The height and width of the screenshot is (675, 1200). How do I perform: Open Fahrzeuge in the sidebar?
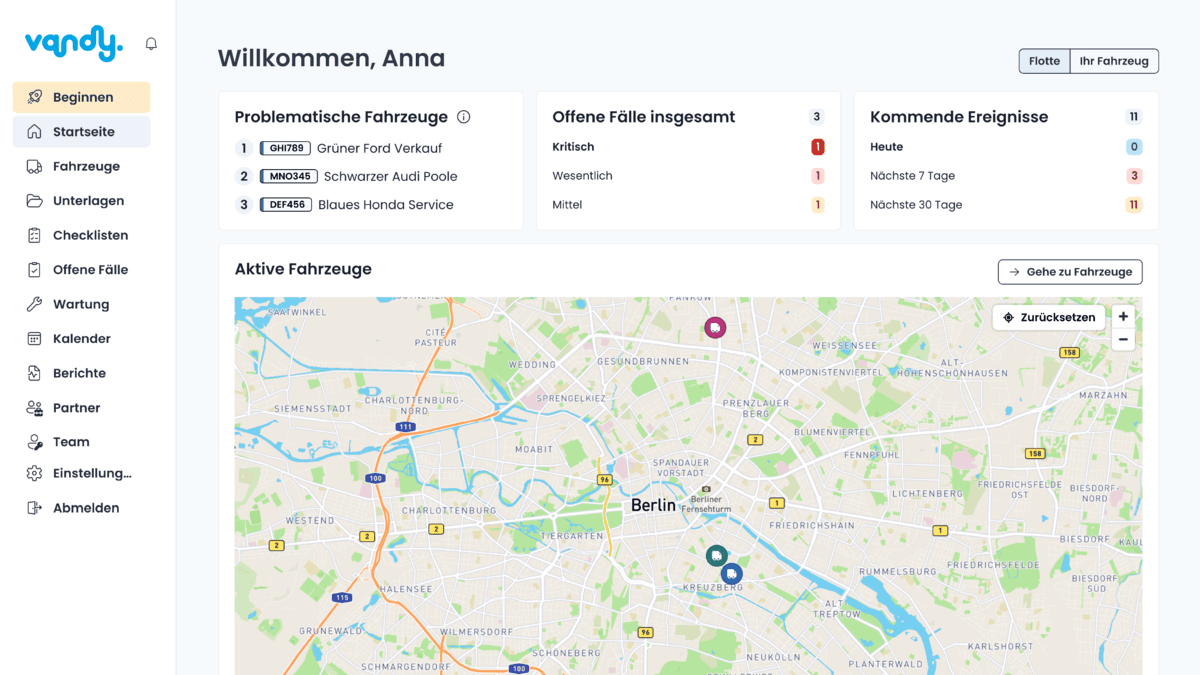86,166
